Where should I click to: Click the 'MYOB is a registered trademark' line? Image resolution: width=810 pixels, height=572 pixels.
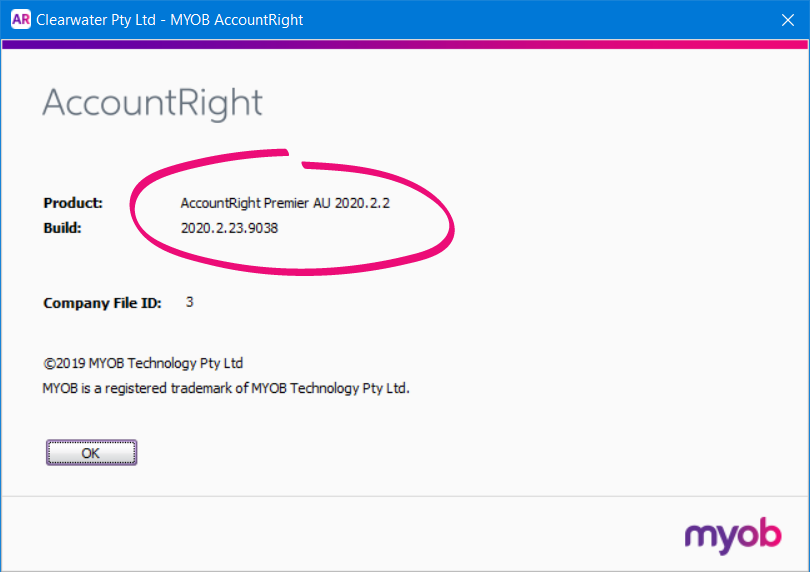click(x=226, y=388)
